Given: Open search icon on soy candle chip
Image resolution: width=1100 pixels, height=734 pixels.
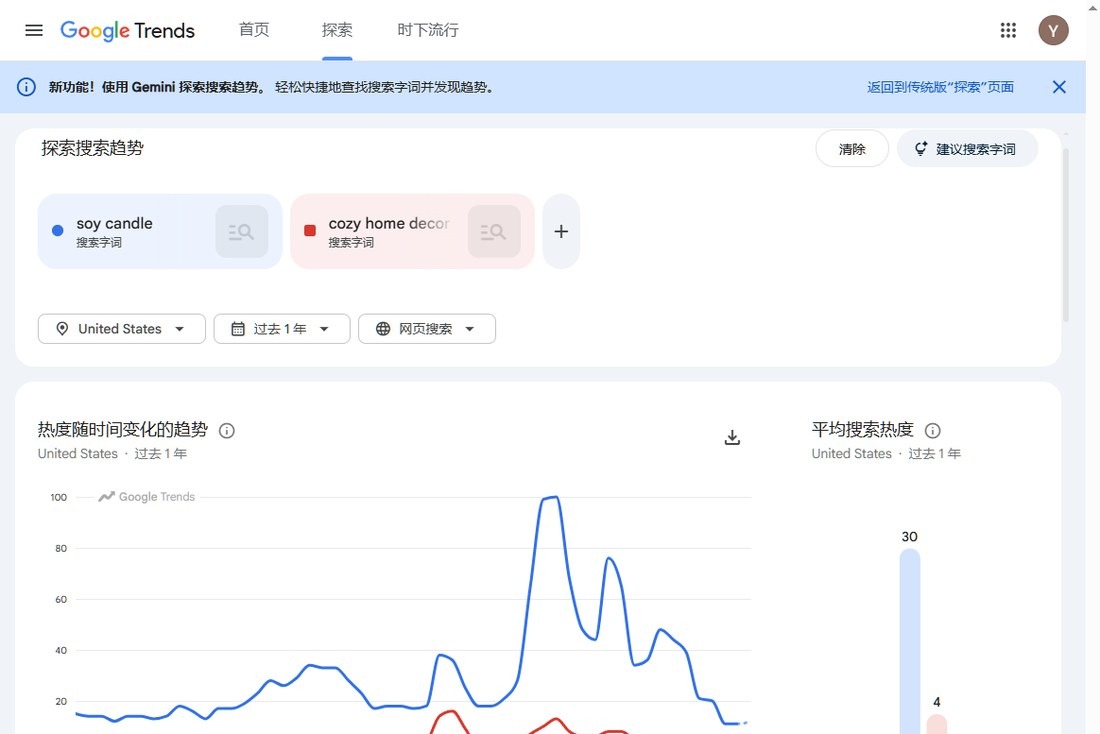Looking at the screenshot, I should [241, 232].
